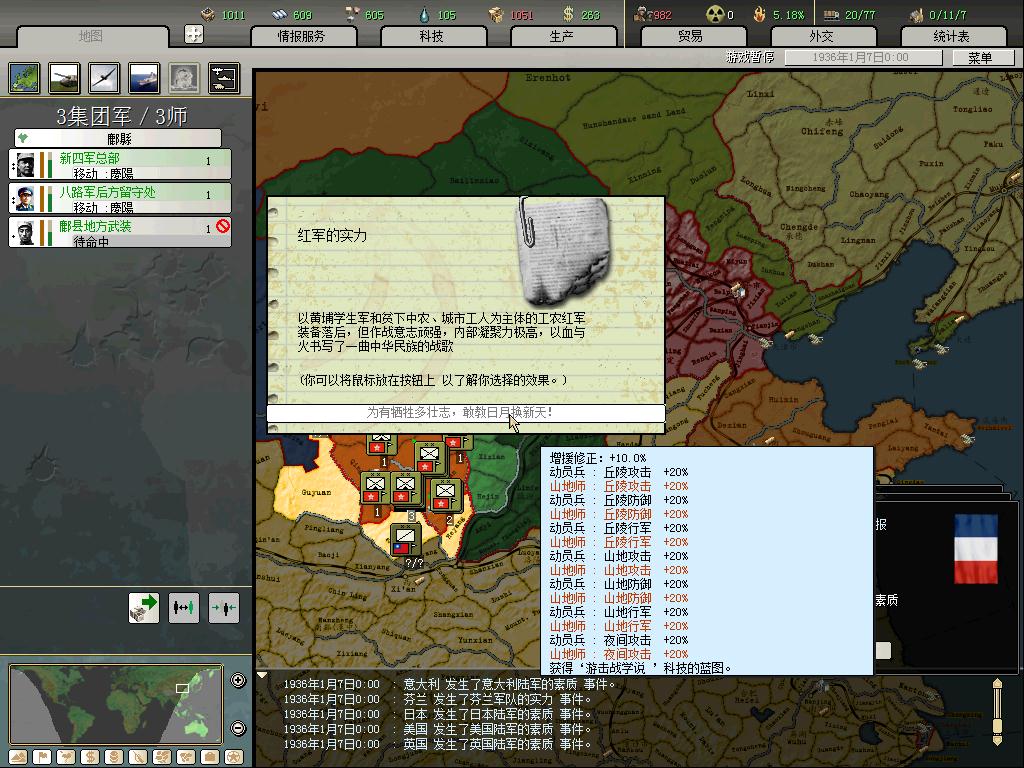Open the 生产 tab
1024x768 pixels.
(562, 37)
